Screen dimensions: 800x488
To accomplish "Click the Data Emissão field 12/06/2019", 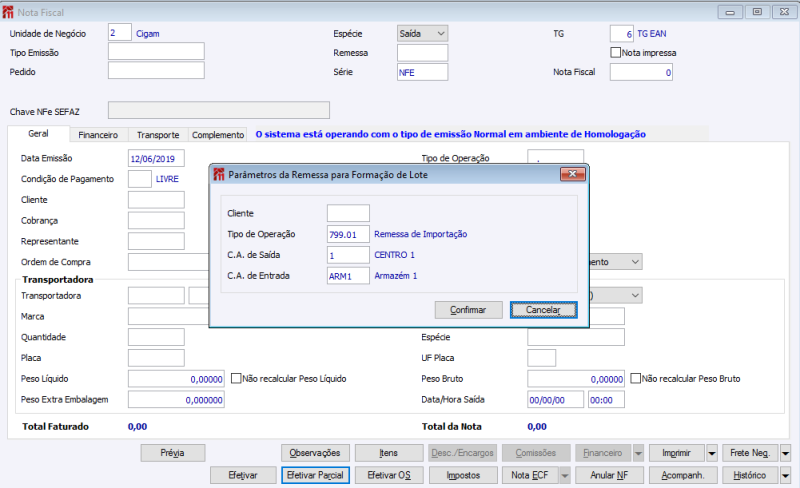I will point(156,159).
